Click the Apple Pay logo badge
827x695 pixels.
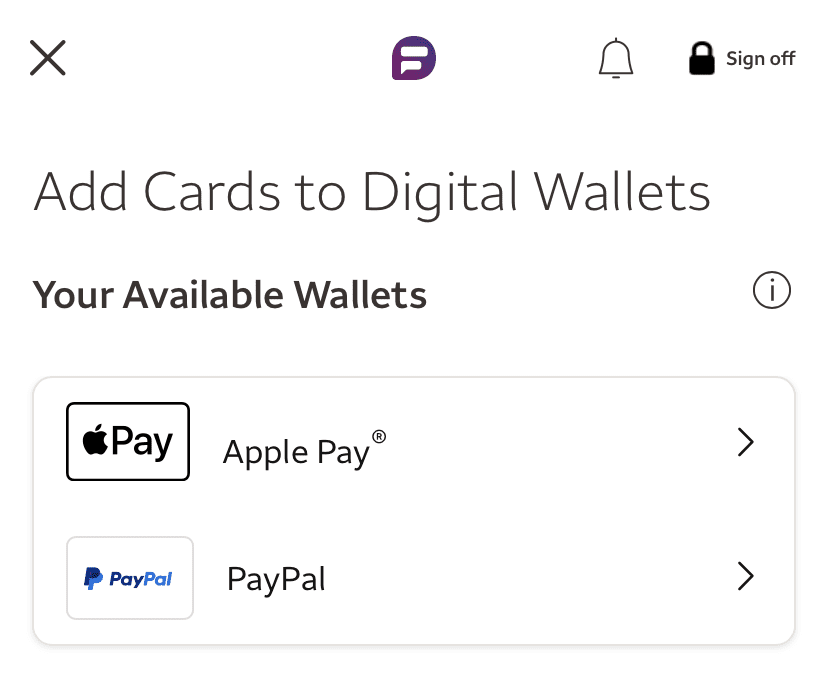(x=128, y=441)
